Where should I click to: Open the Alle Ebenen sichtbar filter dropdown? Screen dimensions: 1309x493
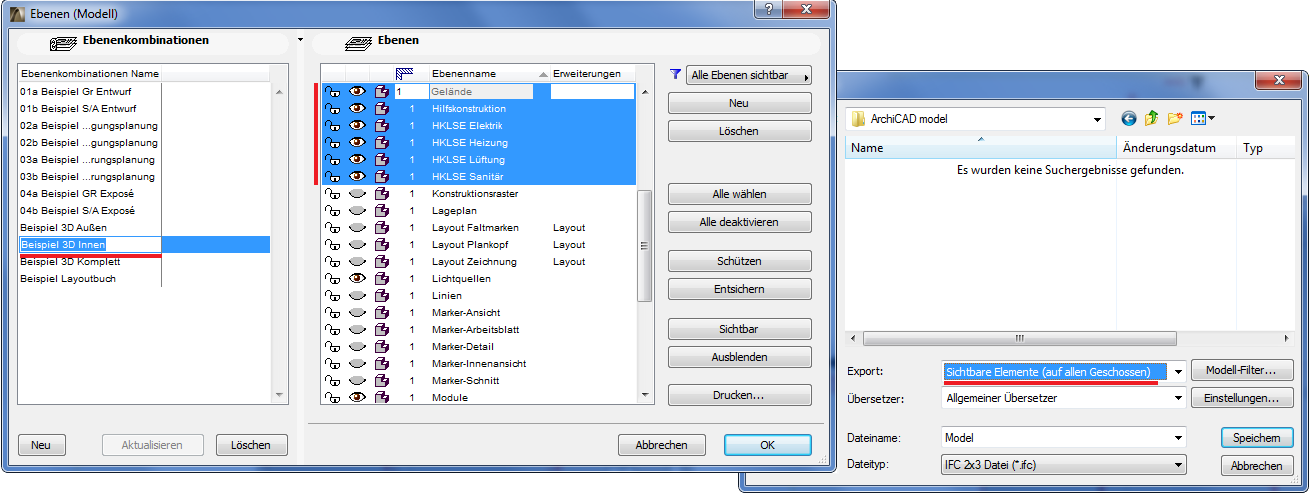click(748, 75)
